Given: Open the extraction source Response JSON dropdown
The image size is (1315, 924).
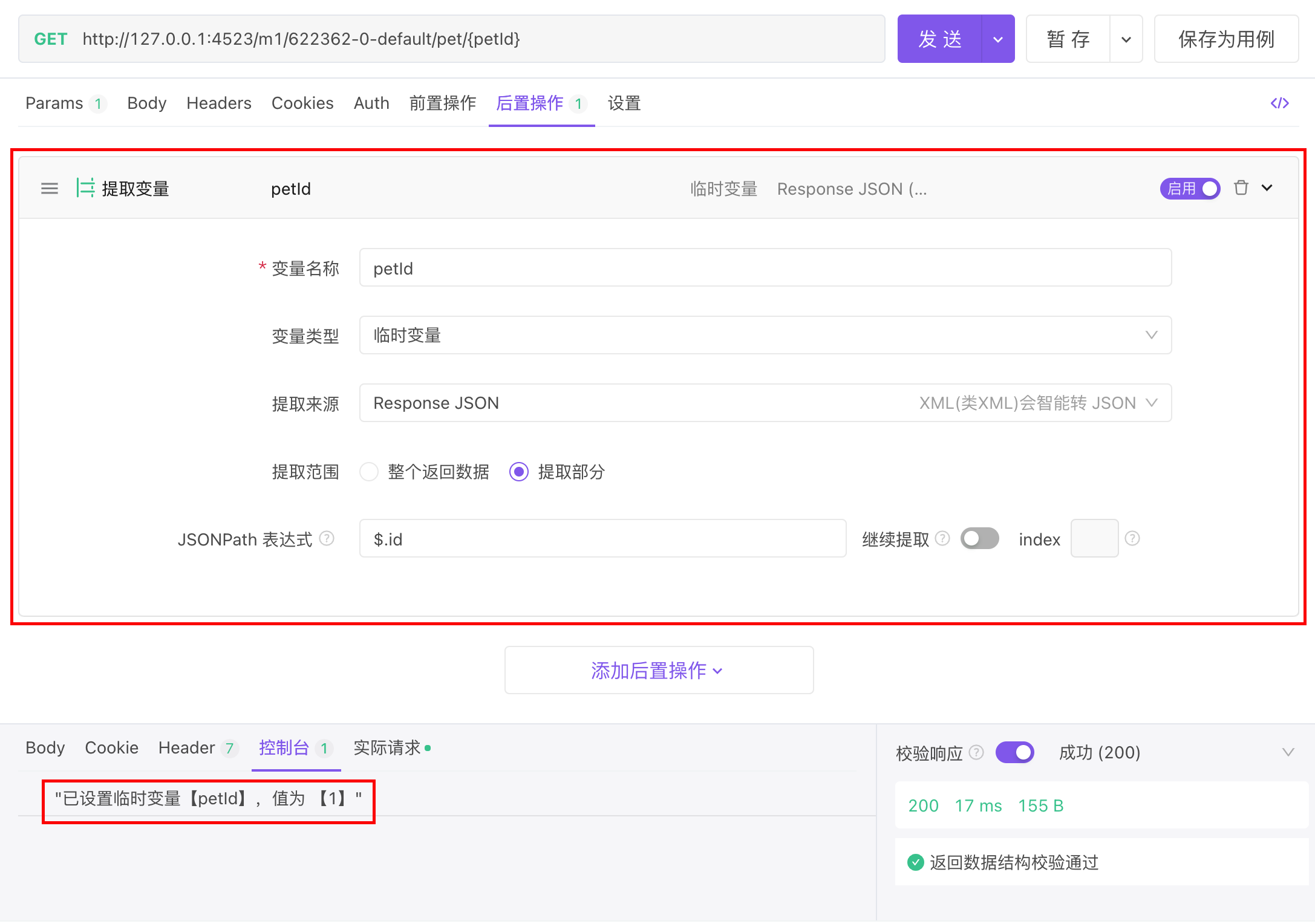Looking at the screenshot, I should tap(765, 403).
